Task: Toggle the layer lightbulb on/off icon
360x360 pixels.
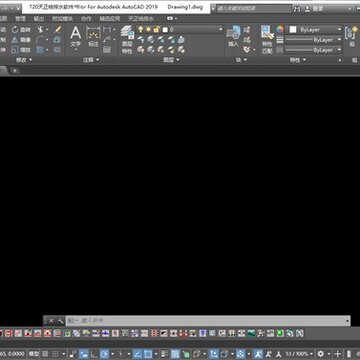Action: coord(140,29)
